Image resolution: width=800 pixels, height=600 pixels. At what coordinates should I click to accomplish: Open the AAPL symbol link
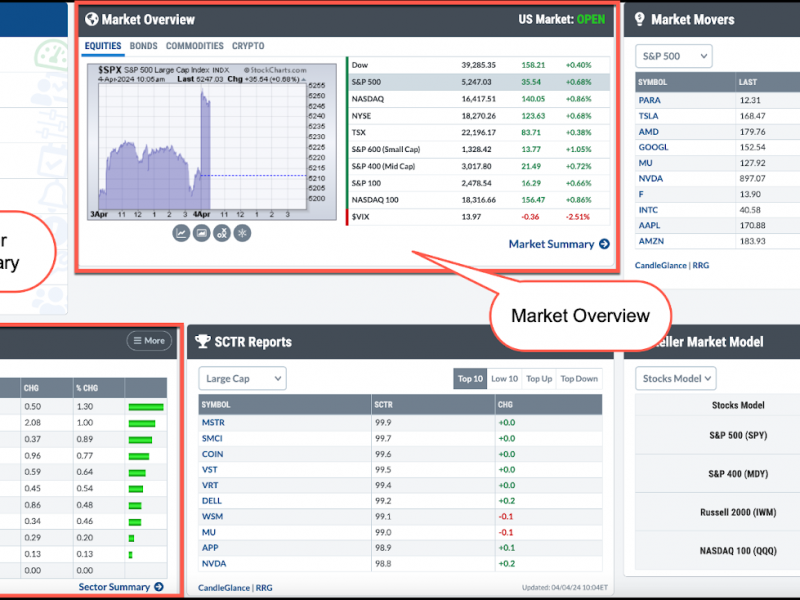pos(649,226)
